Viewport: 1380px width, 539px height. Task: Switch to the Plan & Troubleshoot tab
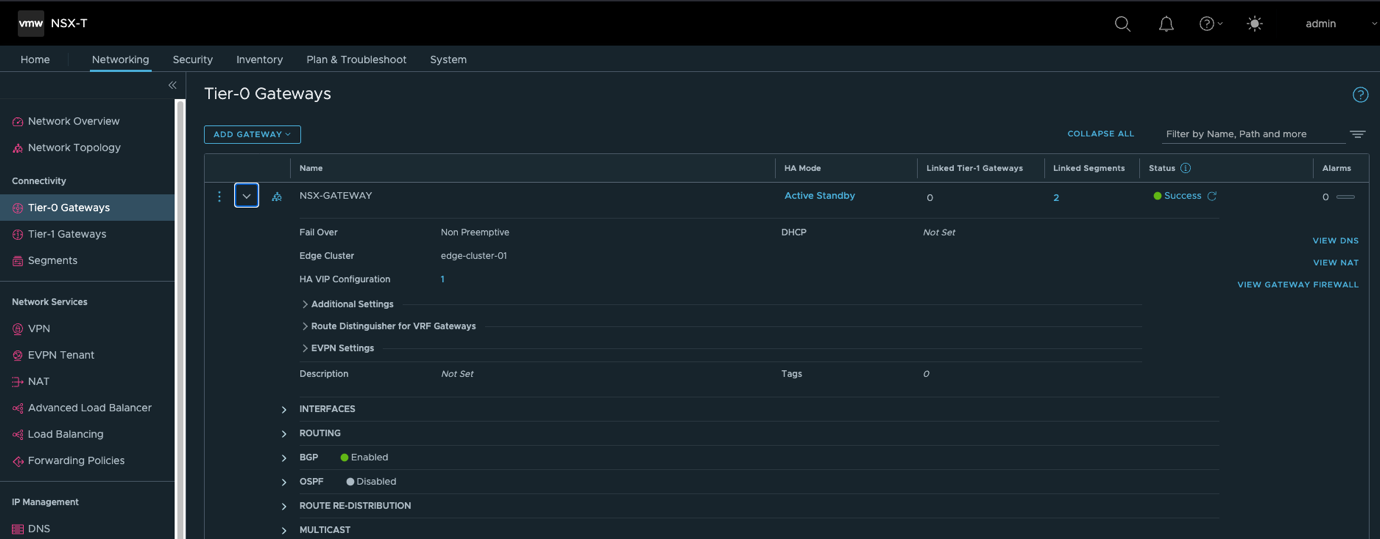[356, 59]
